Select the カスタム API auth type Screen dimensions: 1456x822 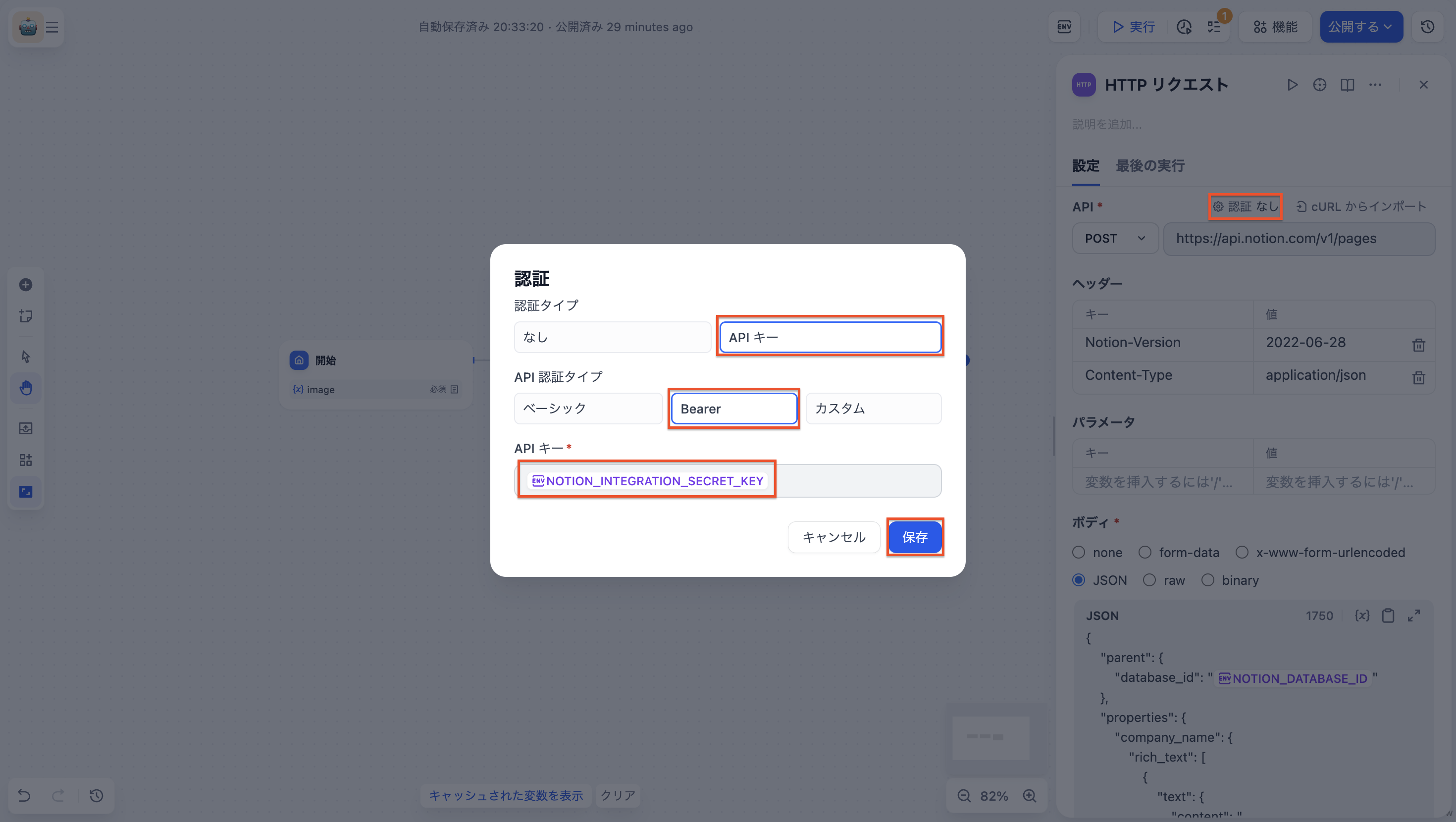tap(873, 408)
